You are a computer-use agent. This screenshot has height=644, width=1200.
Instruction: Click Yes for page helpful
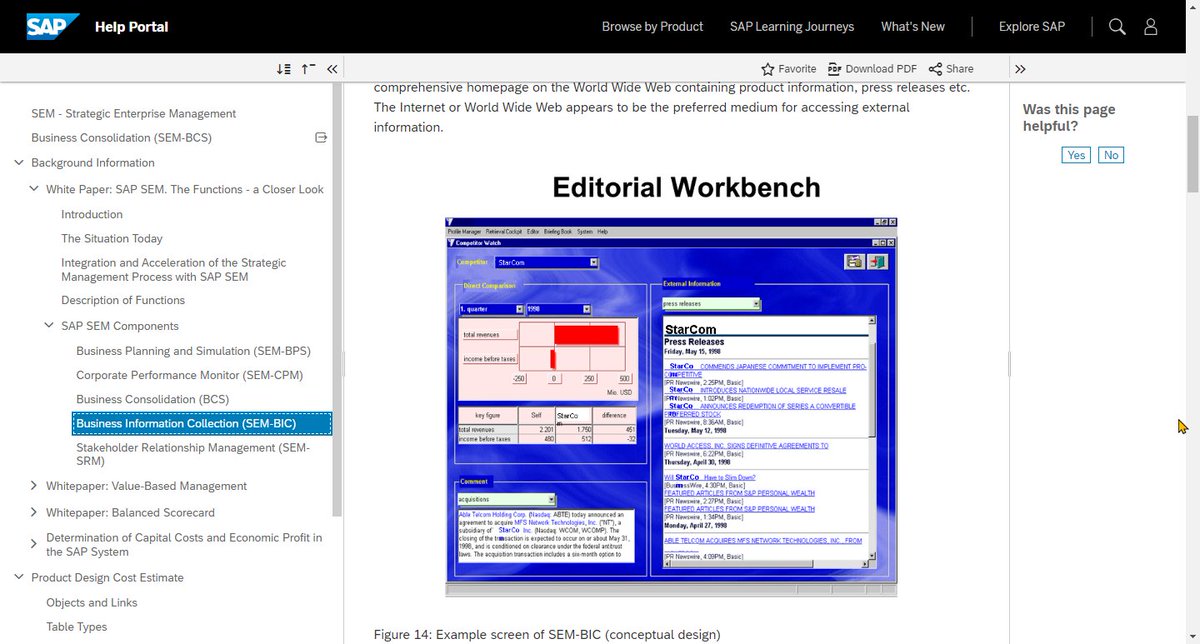point(1076,155)
